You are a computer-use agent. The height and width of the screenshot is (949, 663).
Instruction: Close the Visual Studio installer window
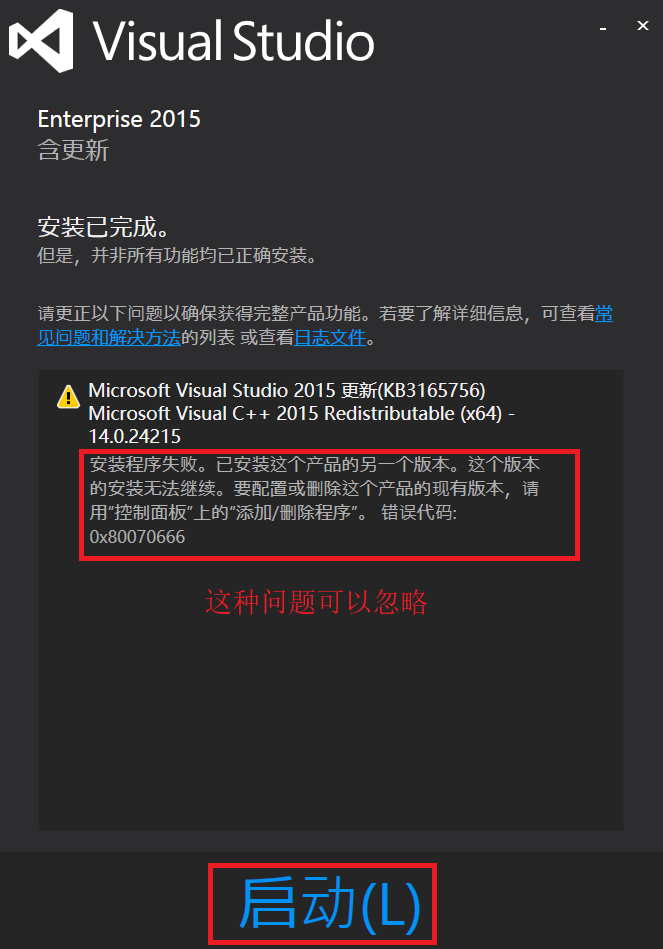click(643, 25)
